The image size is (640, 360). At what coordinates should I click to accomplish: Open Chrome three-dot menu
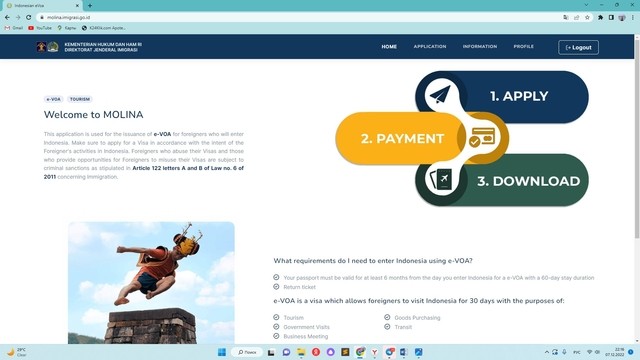point(633,18)
